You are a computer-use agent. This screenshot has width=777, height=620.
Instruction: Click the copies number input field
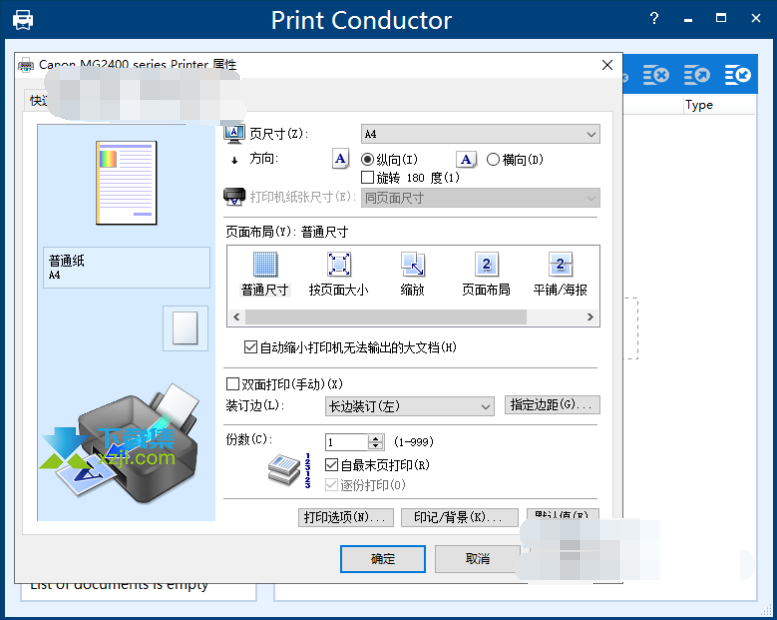347,442
